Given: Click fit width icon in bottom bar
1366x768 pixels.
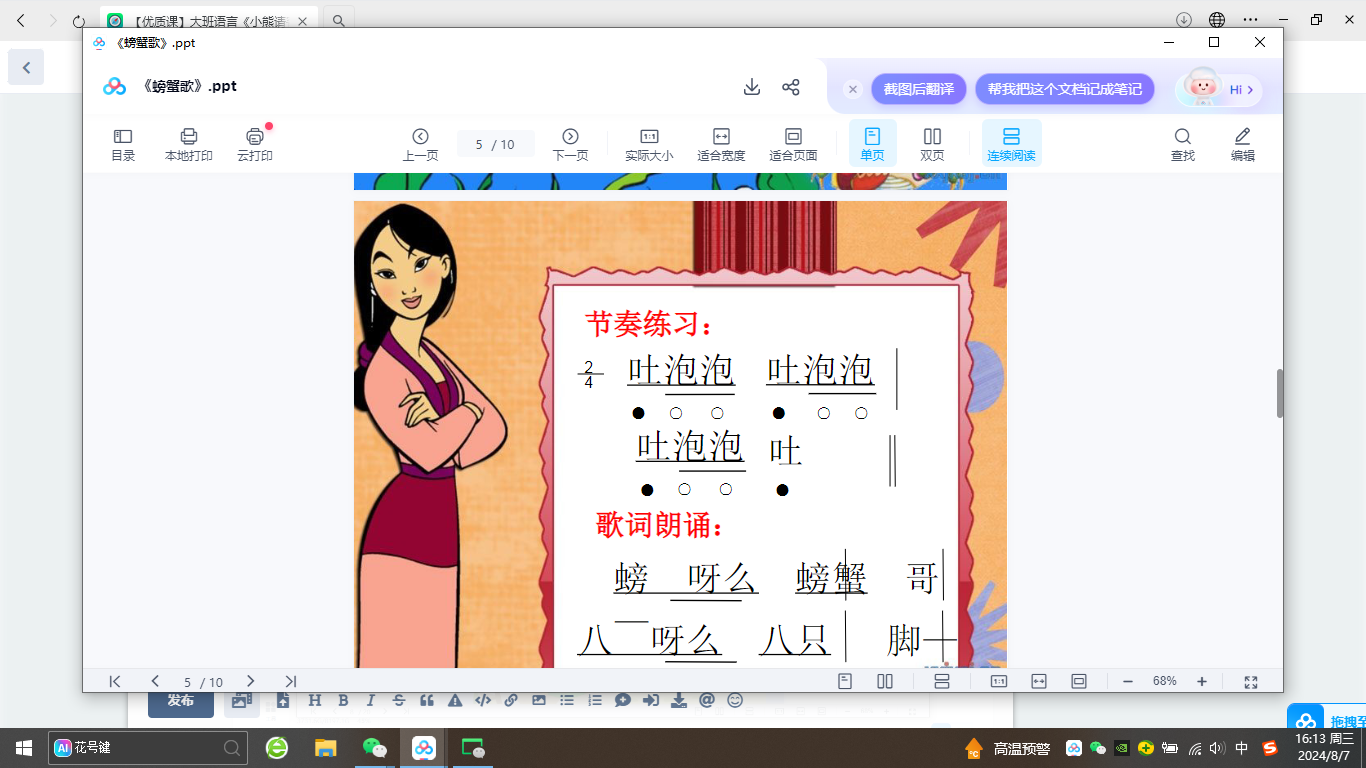Looking at the screenshot, I should 1039,681.
